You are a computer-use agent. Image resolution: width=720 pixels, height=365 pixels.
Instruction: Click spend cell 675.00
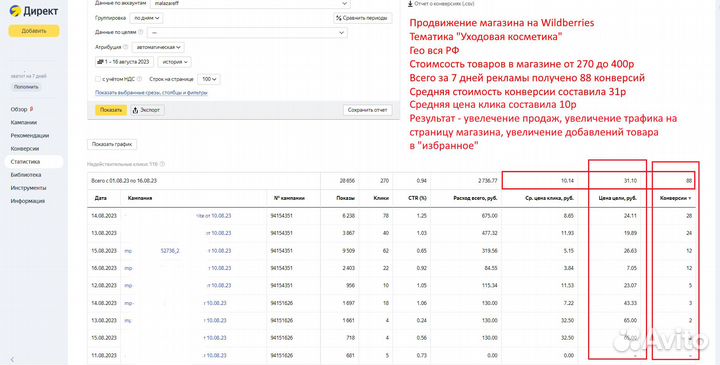pyautogui.click(x=489, y=216)
